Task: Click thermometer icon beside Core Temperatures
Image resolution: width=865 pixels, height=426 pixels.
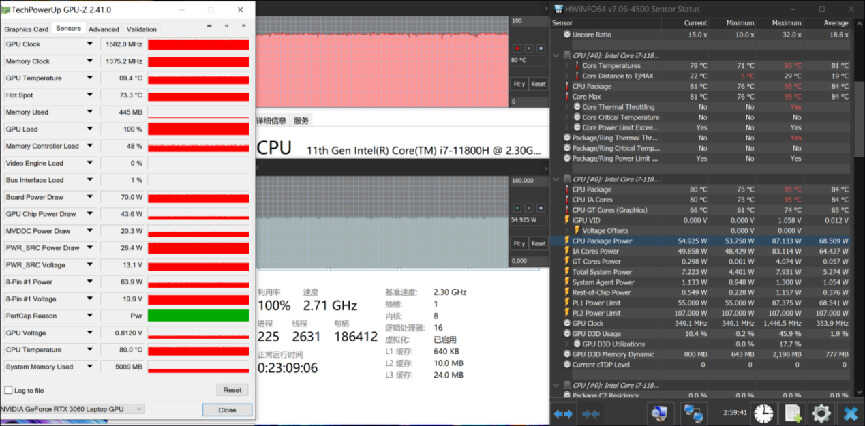Action: point(577,66)
